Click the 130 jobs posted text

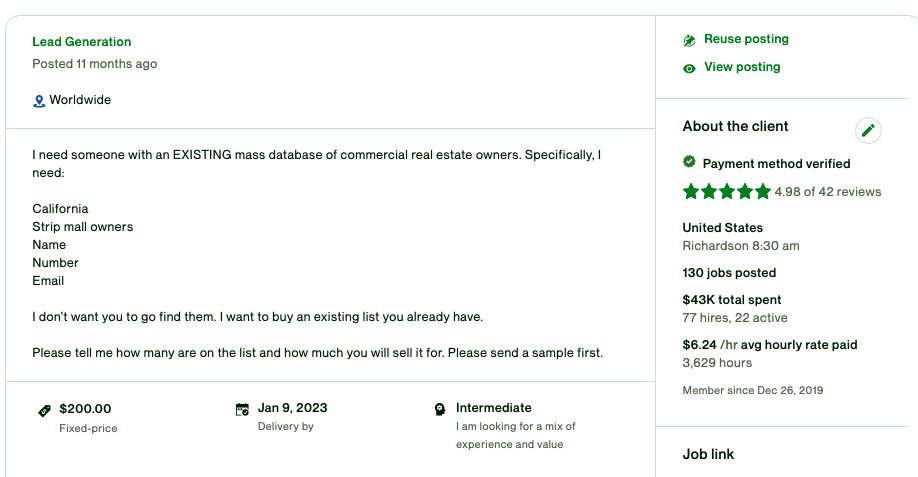(x=729, y=273)
